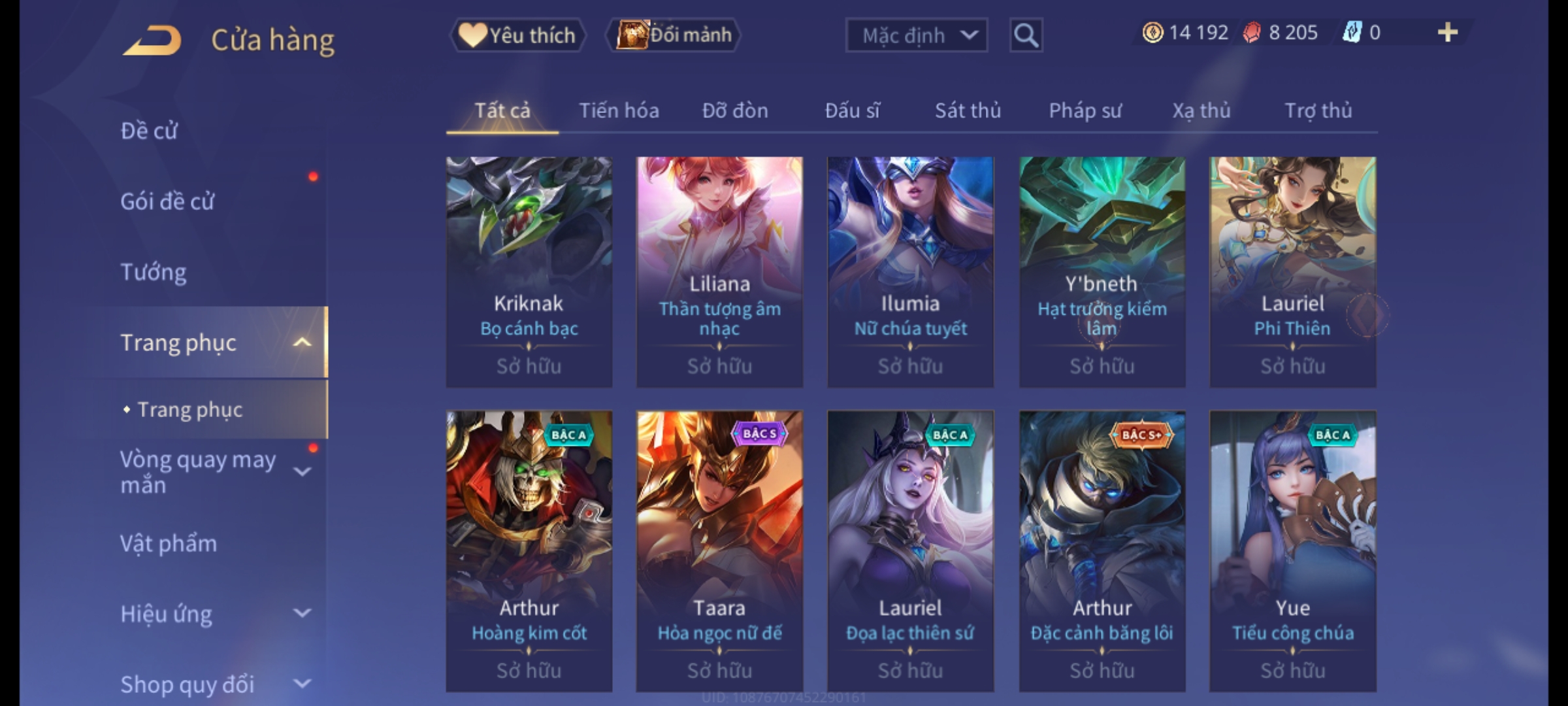Image resolution: width=1568 pixels, height=706 pixels.
Task: Switch to the Tiến hóa tab
Action: [619, 110]
